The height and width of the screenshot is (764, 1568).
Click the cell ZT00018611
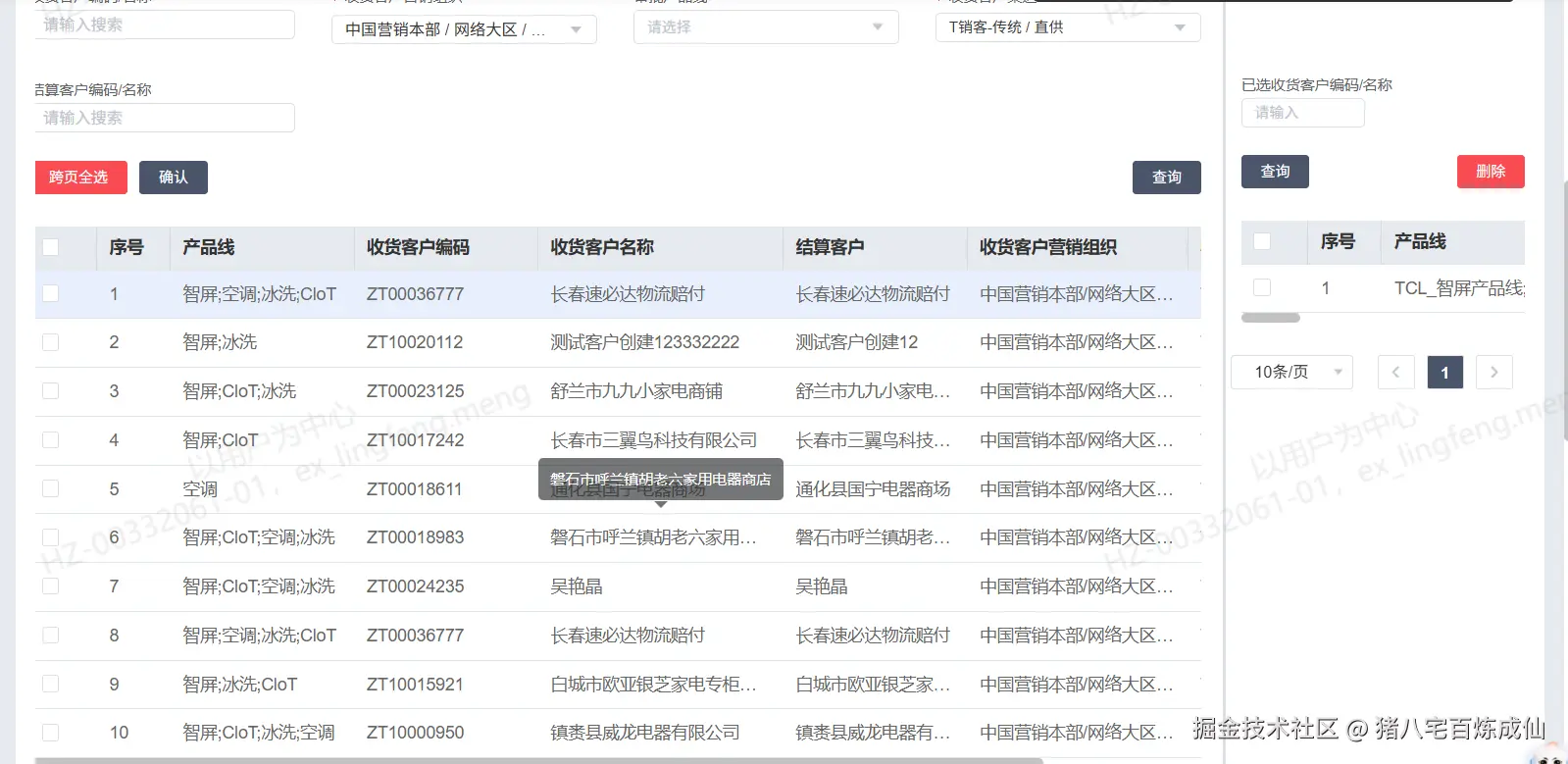pos(414,489)
